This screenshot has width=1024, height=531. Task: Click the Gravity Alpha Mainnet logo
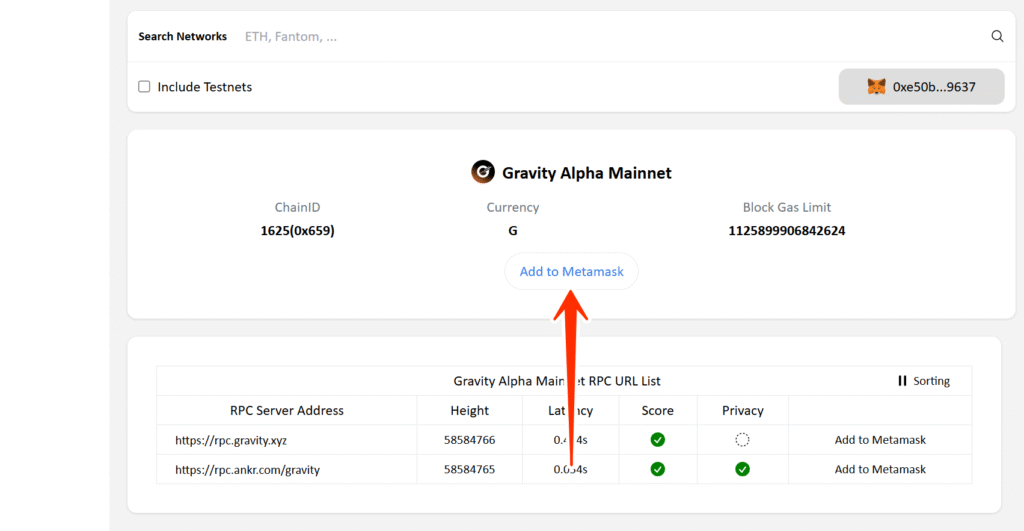click(x=483, y=172)
